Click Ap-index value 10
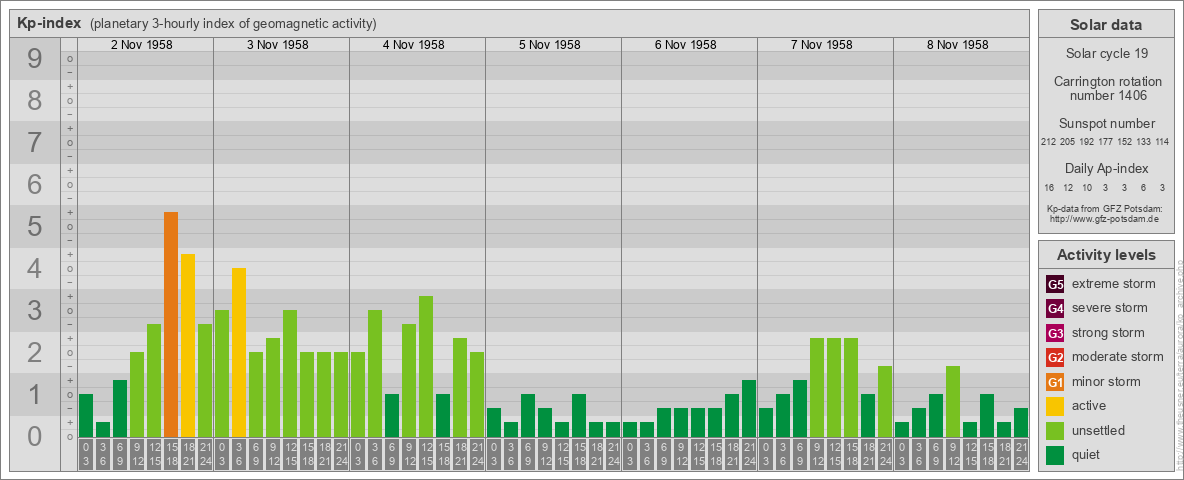Viewport: 1184px width, 480px height. coord(1087,187)
